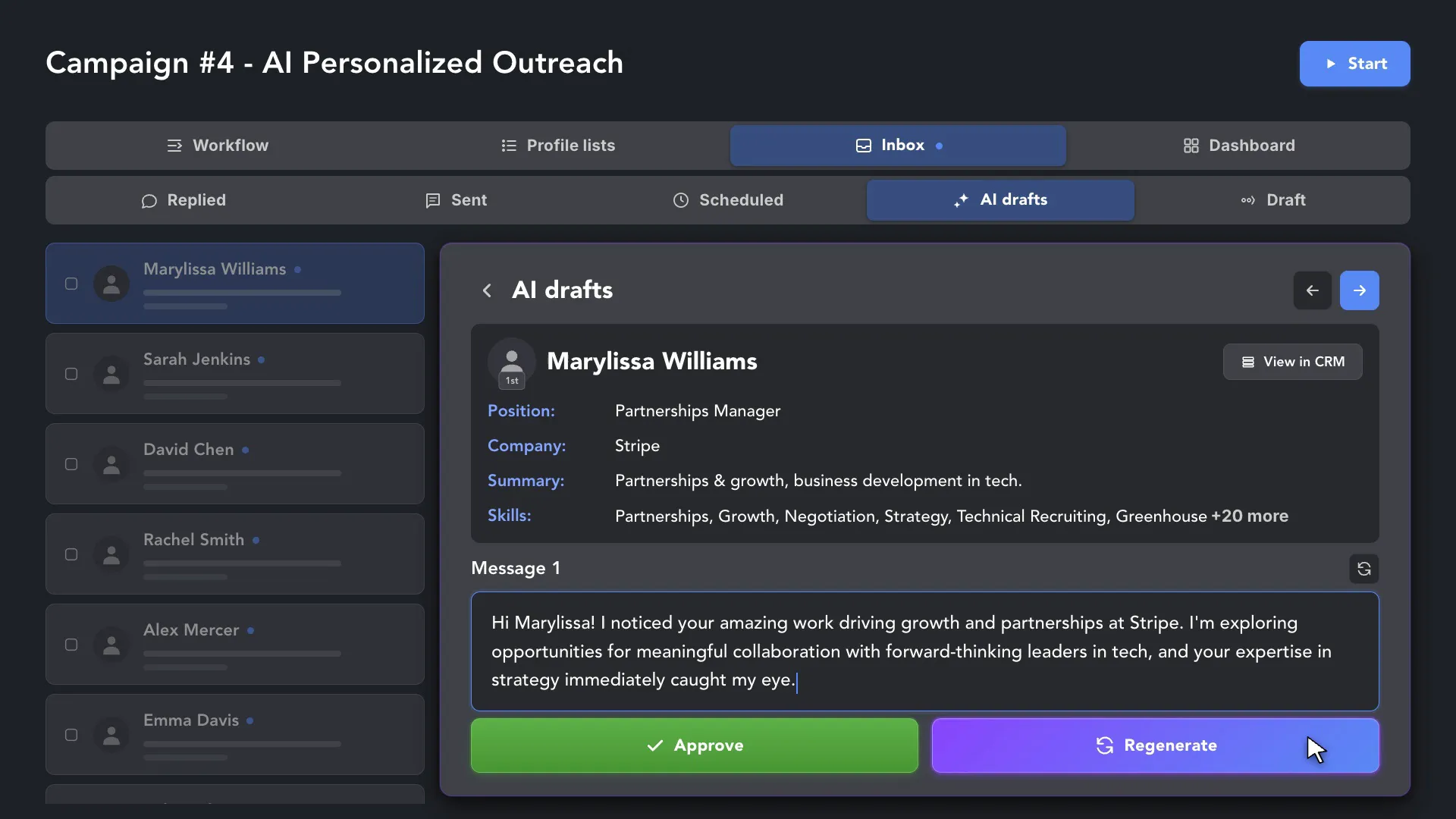Click the Profile lists list icon
Screen dimensions: 1456x819
point(509,146)
